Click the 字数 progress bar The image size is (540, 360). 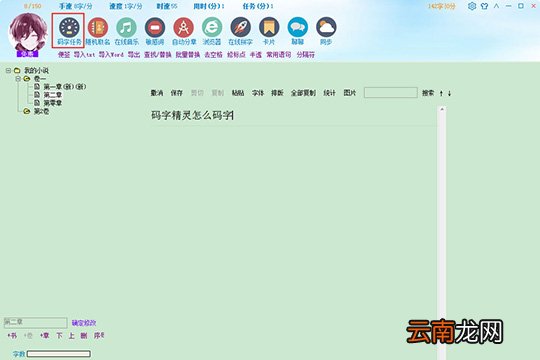coord(59,354)
